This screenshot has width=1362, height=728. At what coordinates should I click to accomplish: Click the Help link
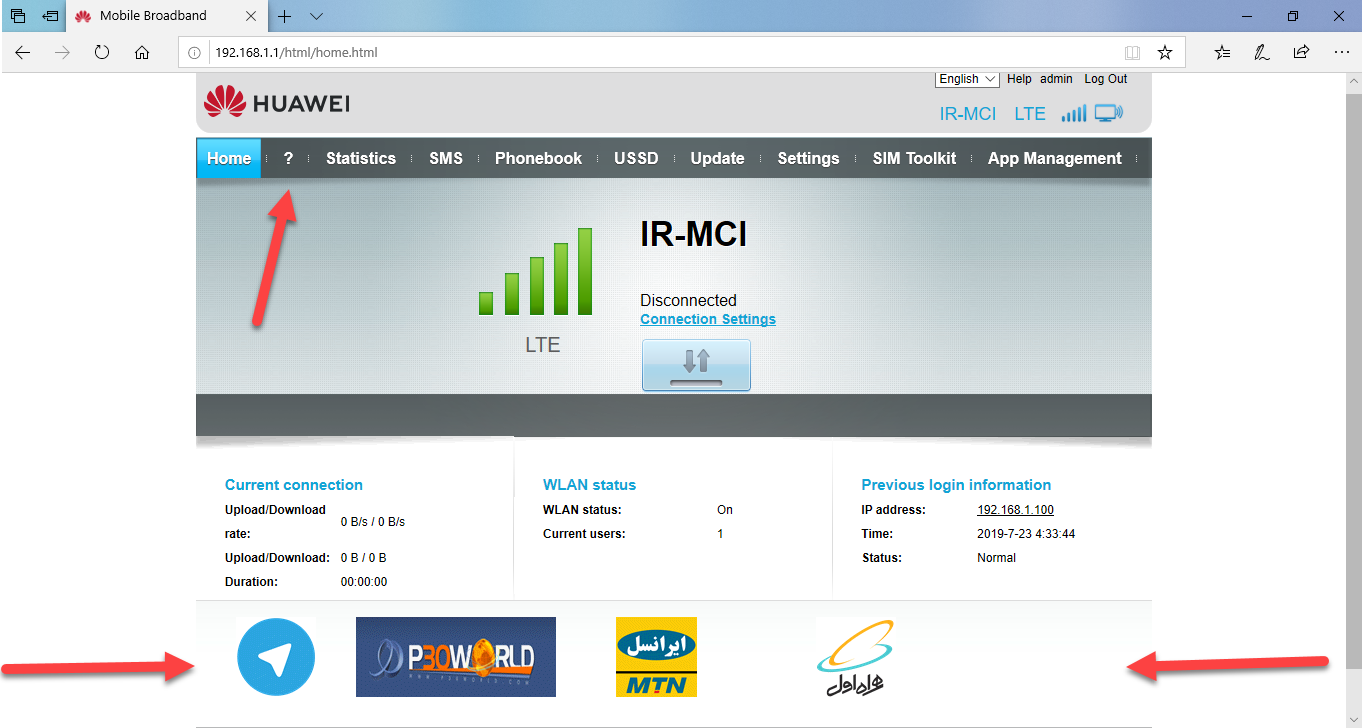point(1019,79)
